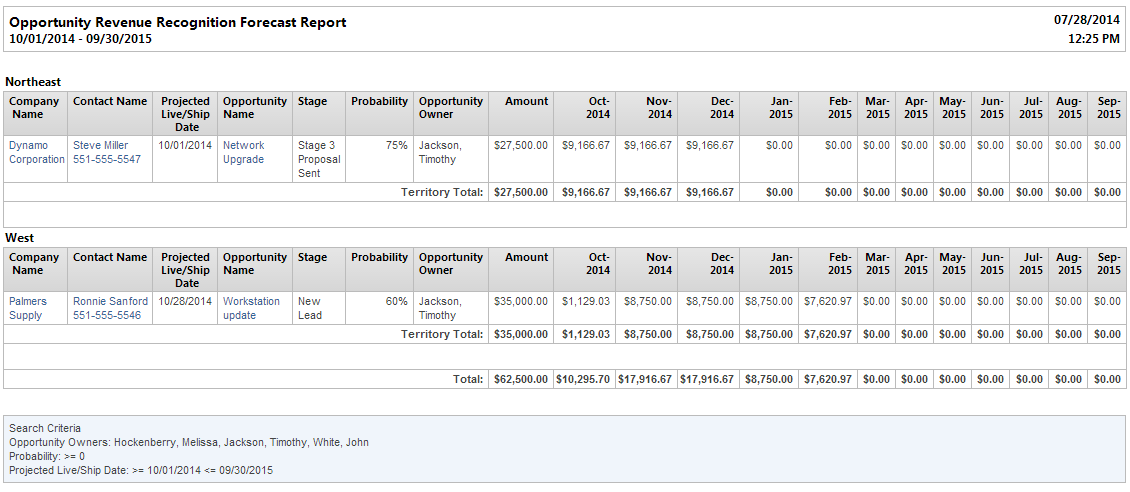The image size is (1130, 492).
Task: Open the Dynamo Corporation company link
Action: tap(37, 152)
